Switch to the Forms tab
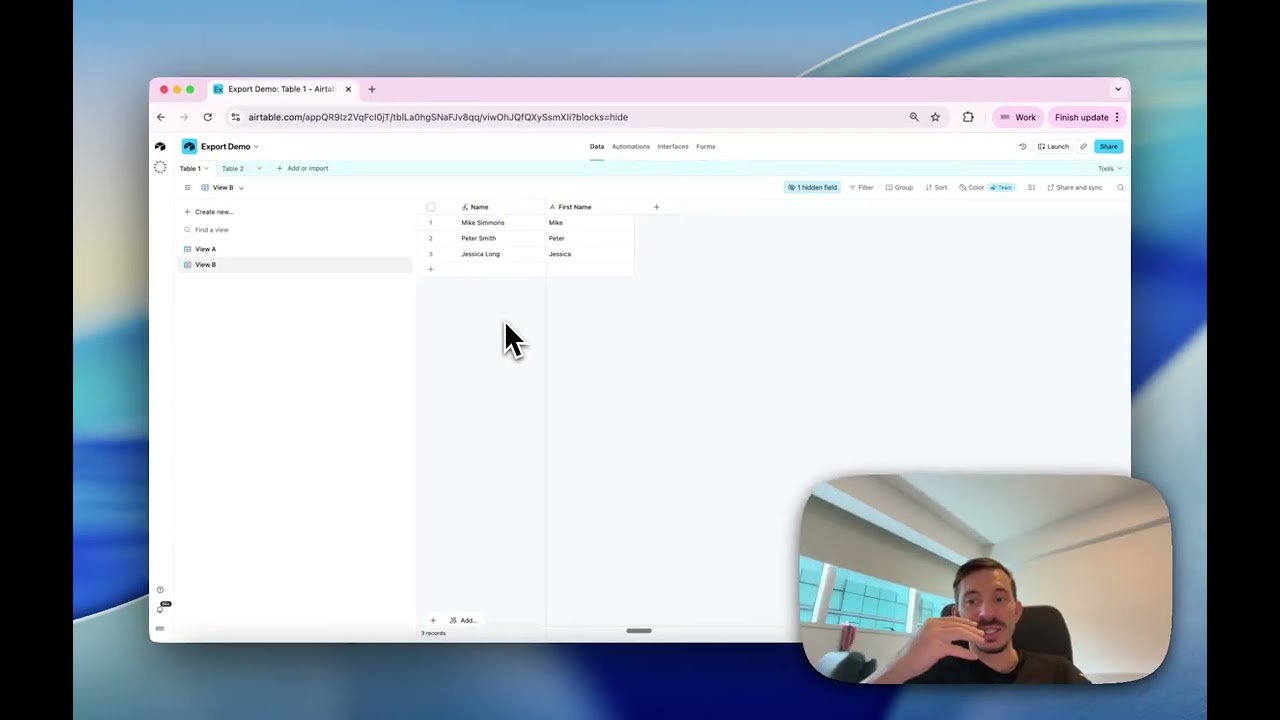Image resolution: width=1280 pixels, height=720 pixels. (x=706, y=147)
